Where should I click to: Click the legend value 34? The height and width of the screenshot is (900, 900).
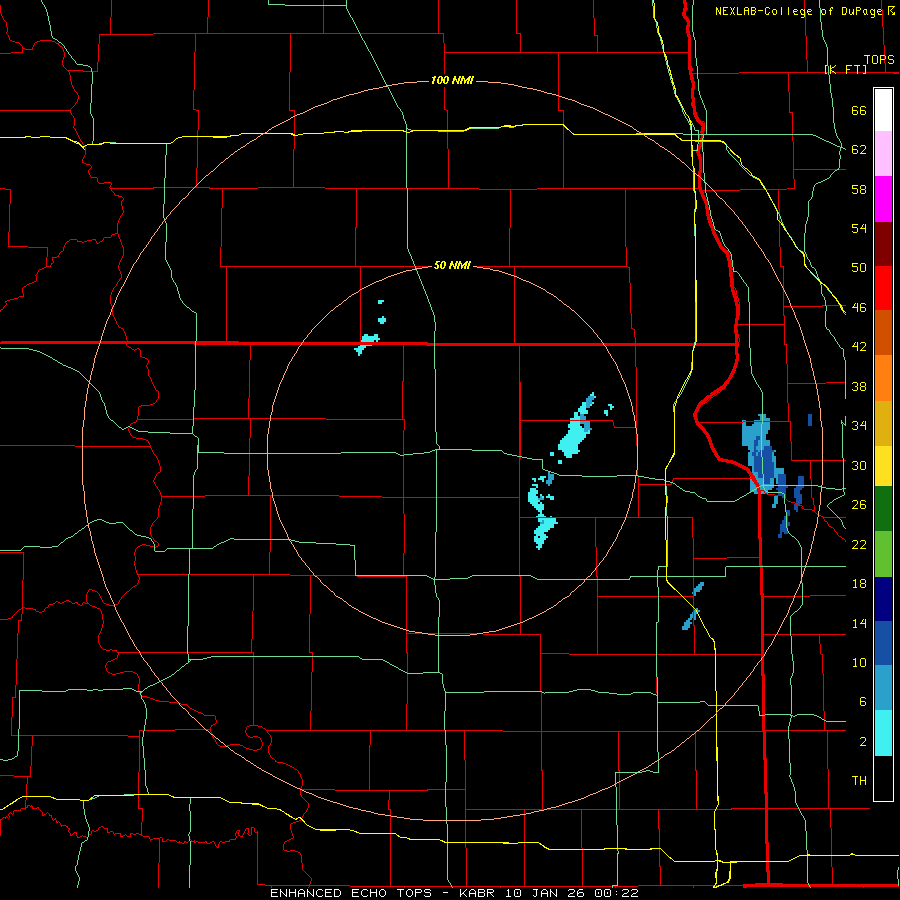tap(859, 426)
